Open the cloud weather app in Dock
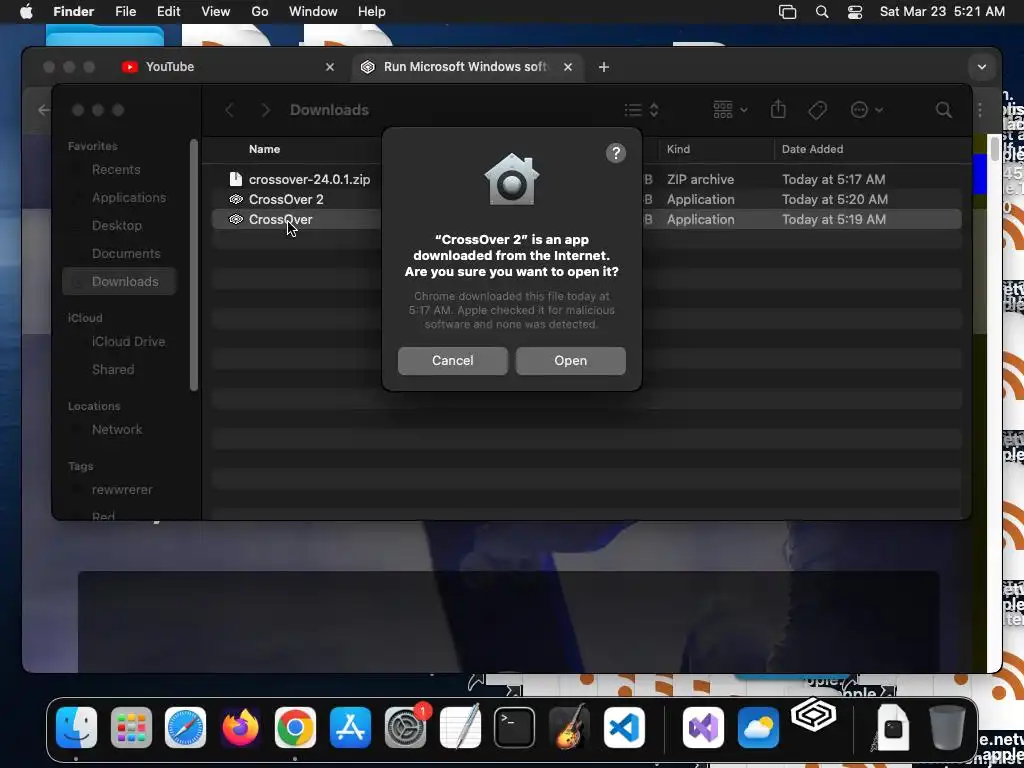 tap(758, 727)
